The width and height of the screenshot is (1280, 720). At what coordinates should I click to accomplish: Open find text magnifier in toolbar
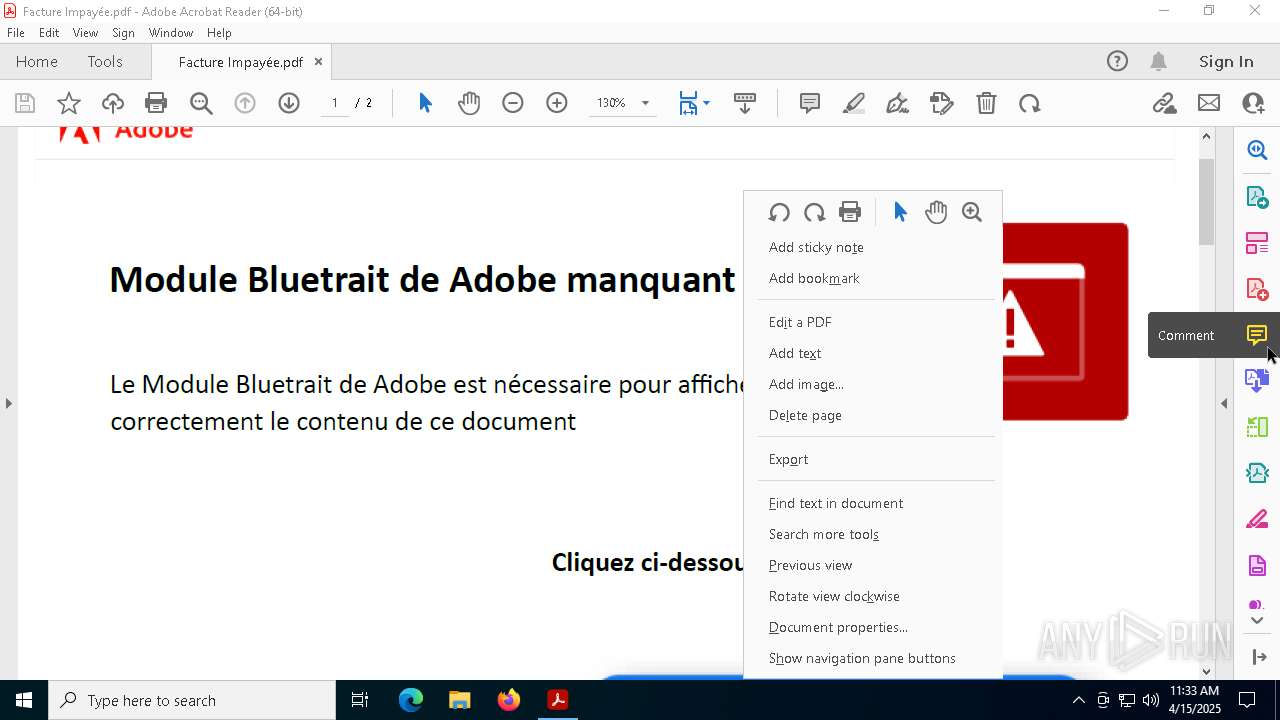[x=201, y=103]
